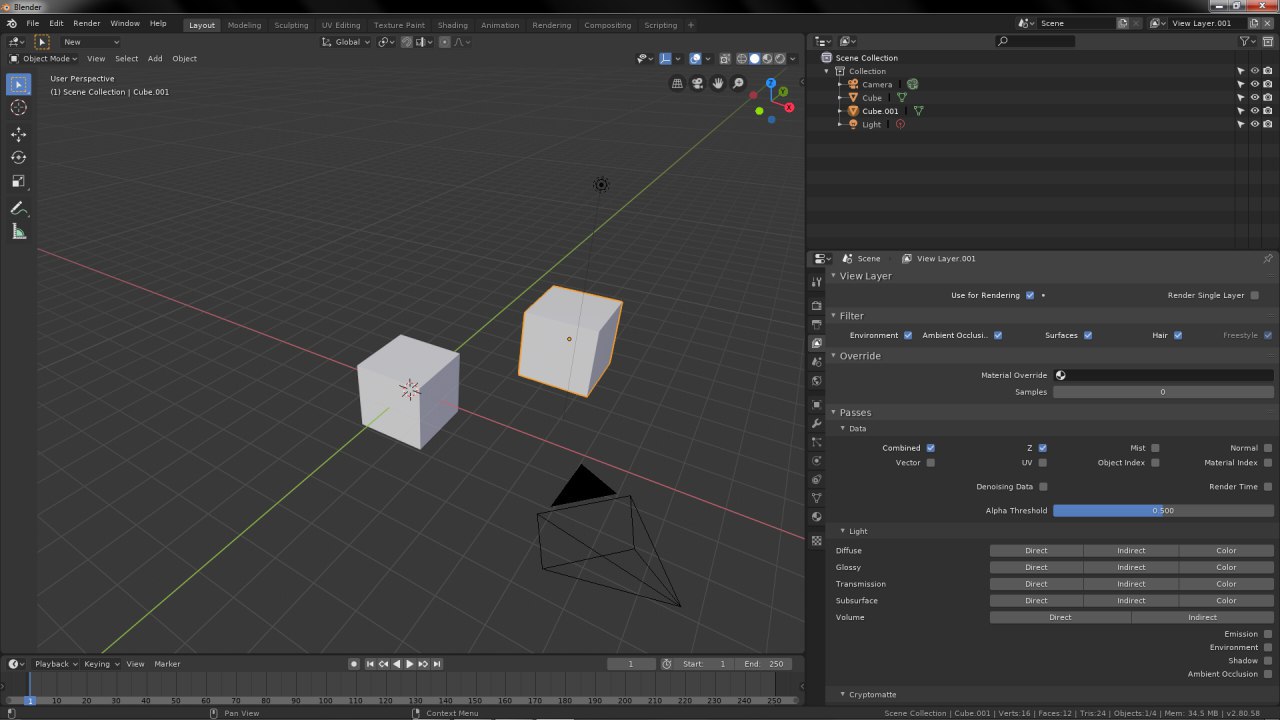Enable the Mist pass checkbox
This screenshot has width=1280, height=720.
click(1155, 448)
